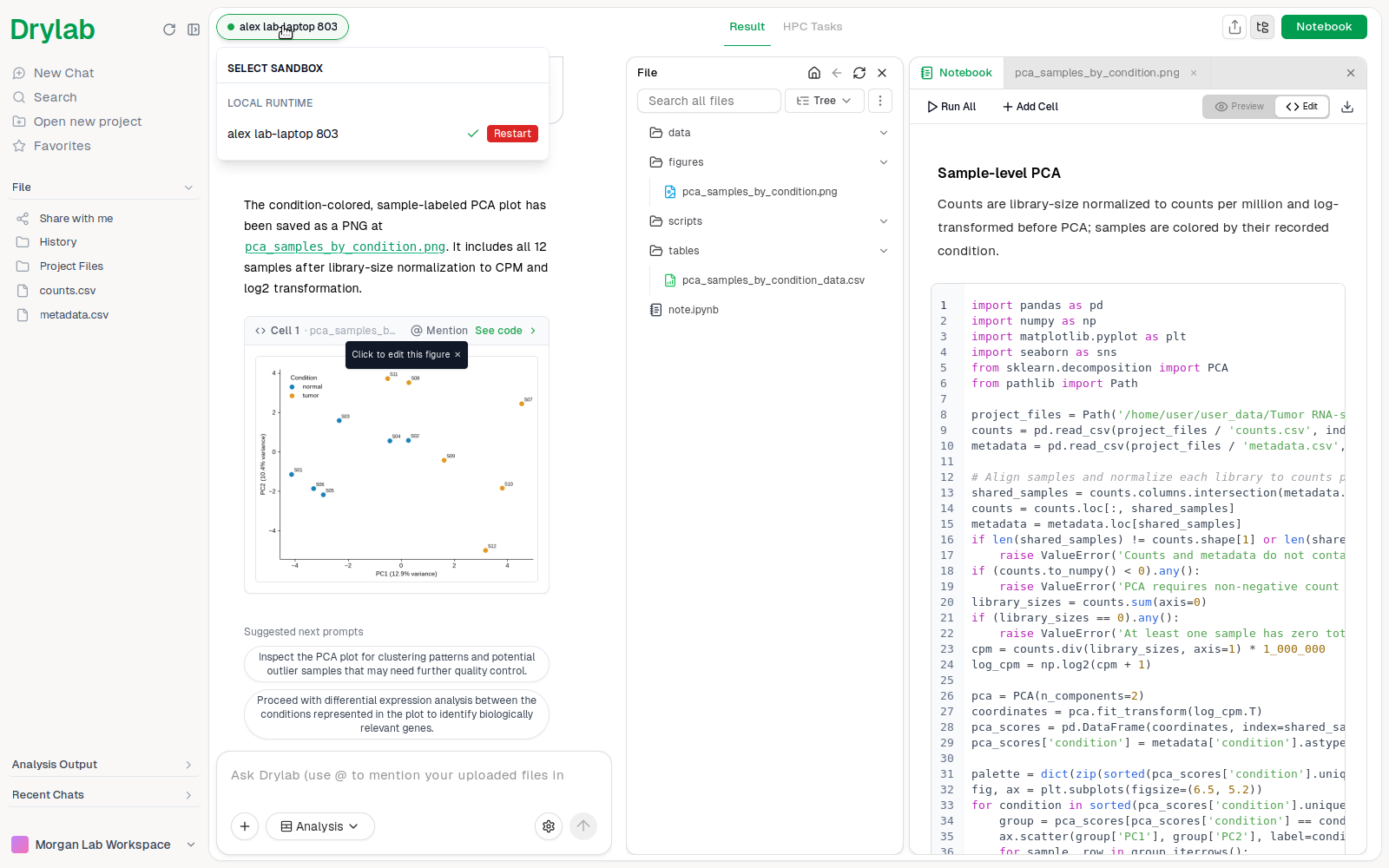Open the File panel more options menu
This screenshot has width=1389, height=868.
(880, 101)
